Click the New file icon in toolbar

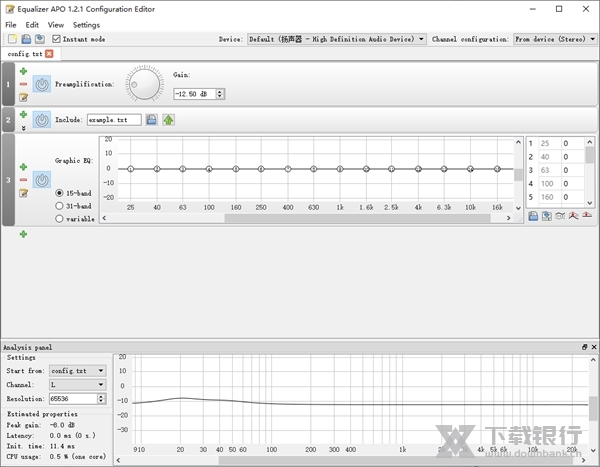tap(12, 39)
